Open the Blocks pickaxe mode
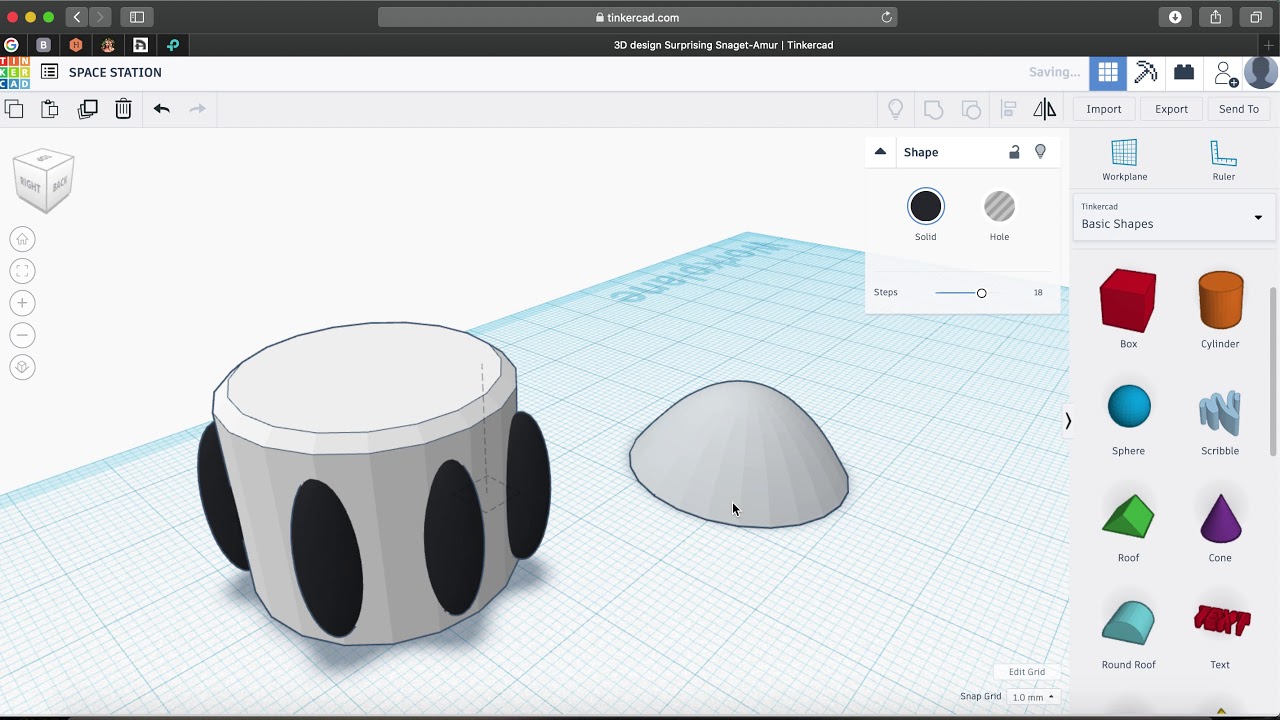1280x720 pixels. [1146, 72]
